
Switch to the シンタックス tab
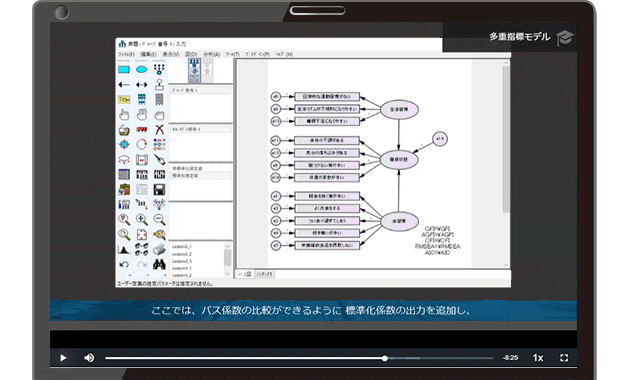(264, 274)
